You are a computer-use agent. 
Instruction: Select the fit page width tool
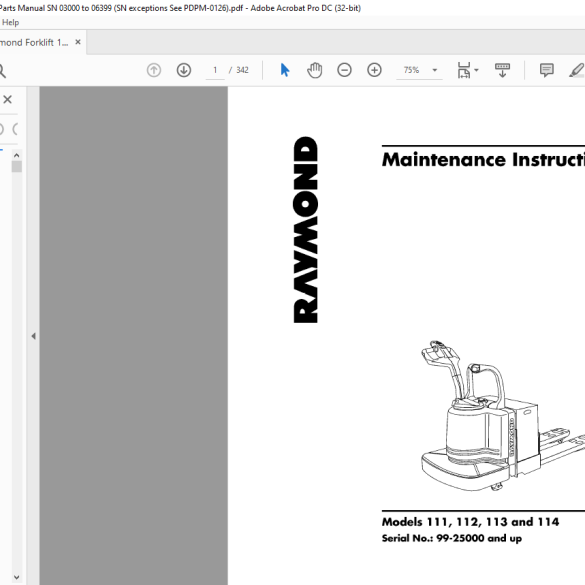click(464, 70)
